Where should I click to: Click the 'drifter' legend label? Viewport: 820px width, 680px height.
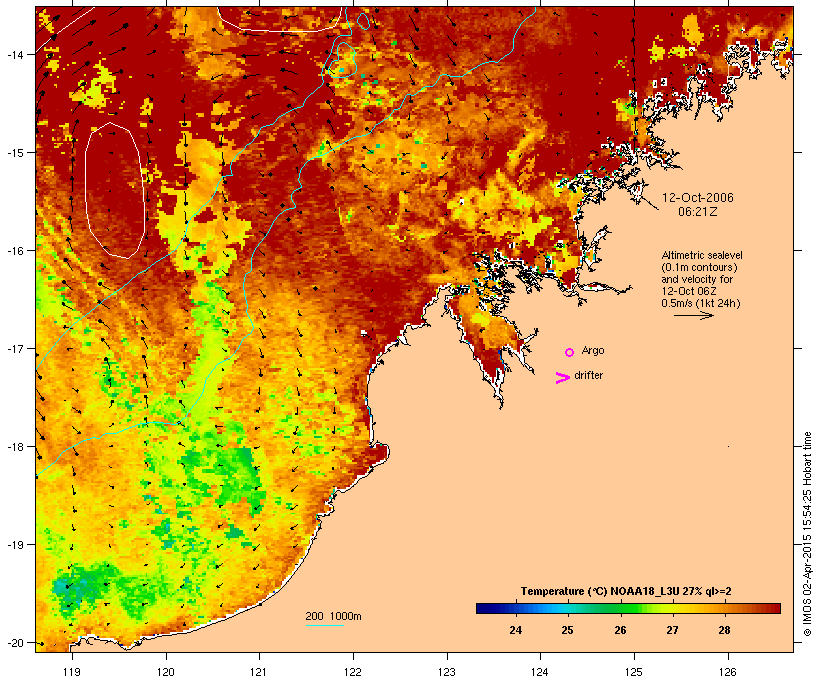(588, 375)
